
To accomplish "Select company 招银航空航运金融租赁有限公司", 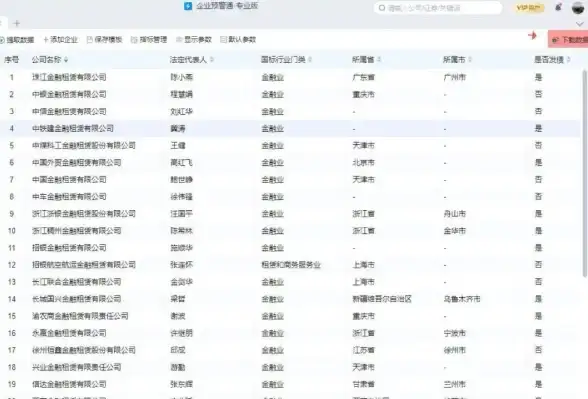I will coord(84,265).
